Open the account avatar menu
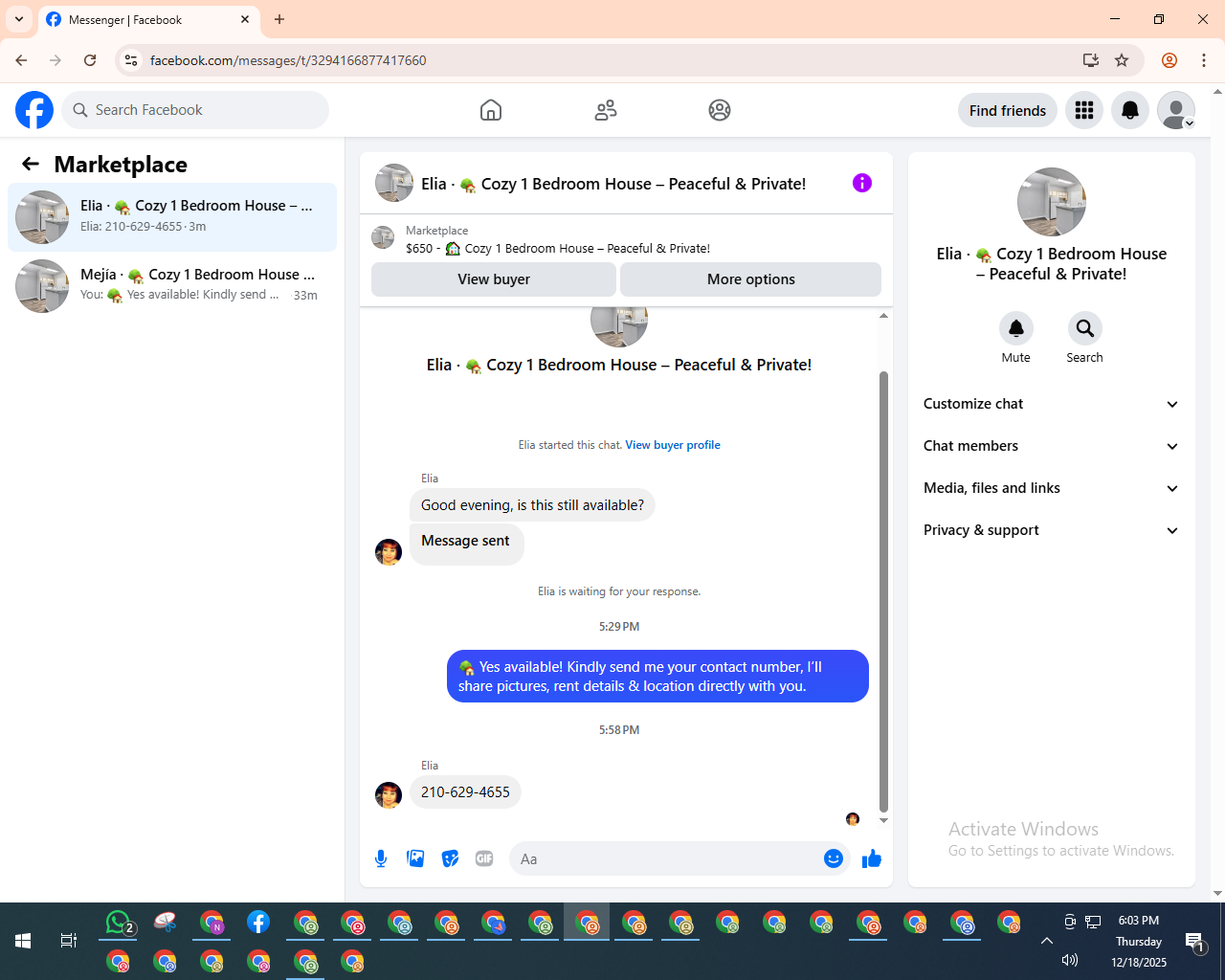The width and height of the screenshot is (1225, 980). [x=1176, y=110]
